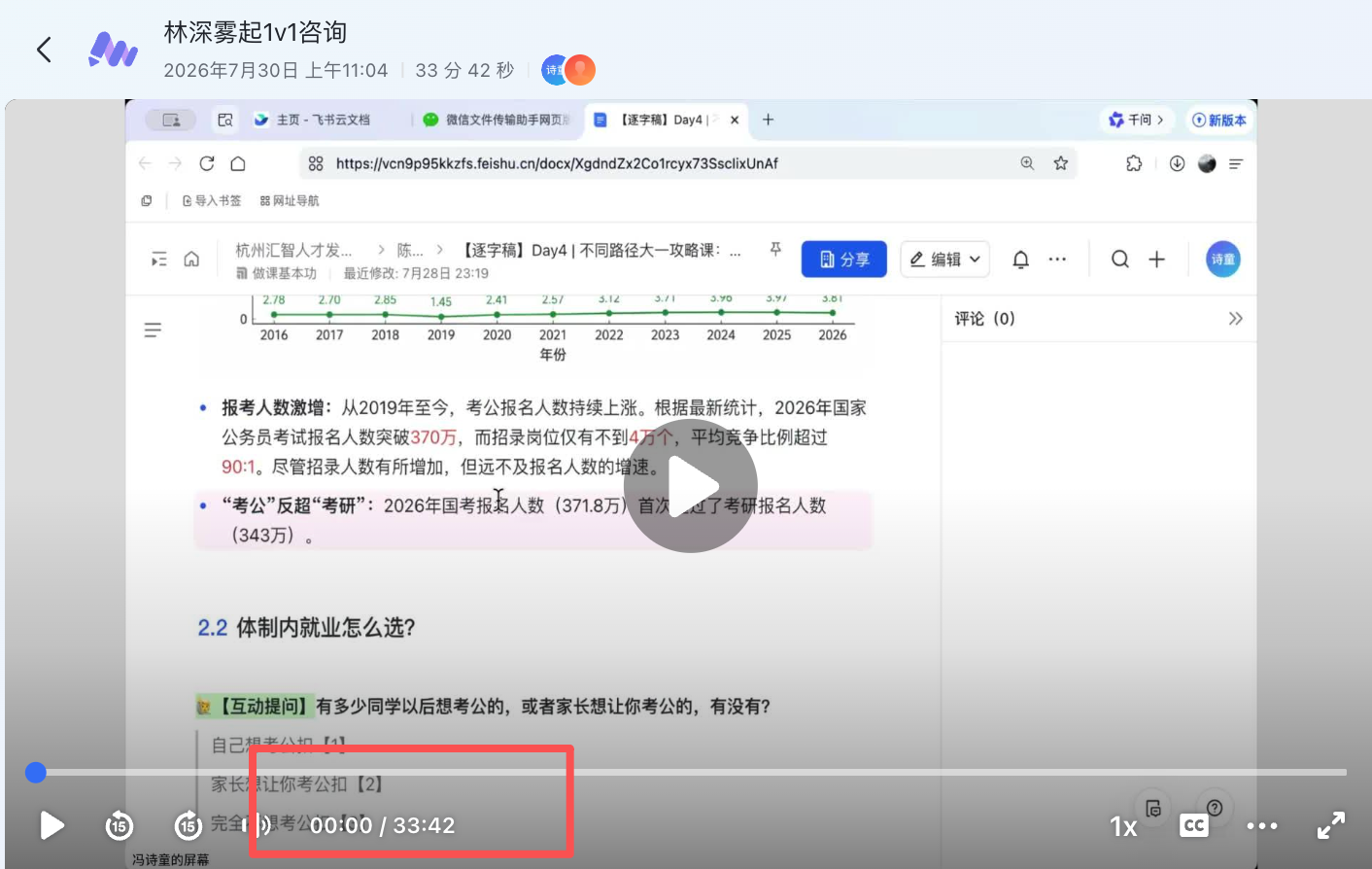Viewport: 1372px width, 869px height.
Task: Open browser extensions puzzle icon
Action: tap(1134, 163)
